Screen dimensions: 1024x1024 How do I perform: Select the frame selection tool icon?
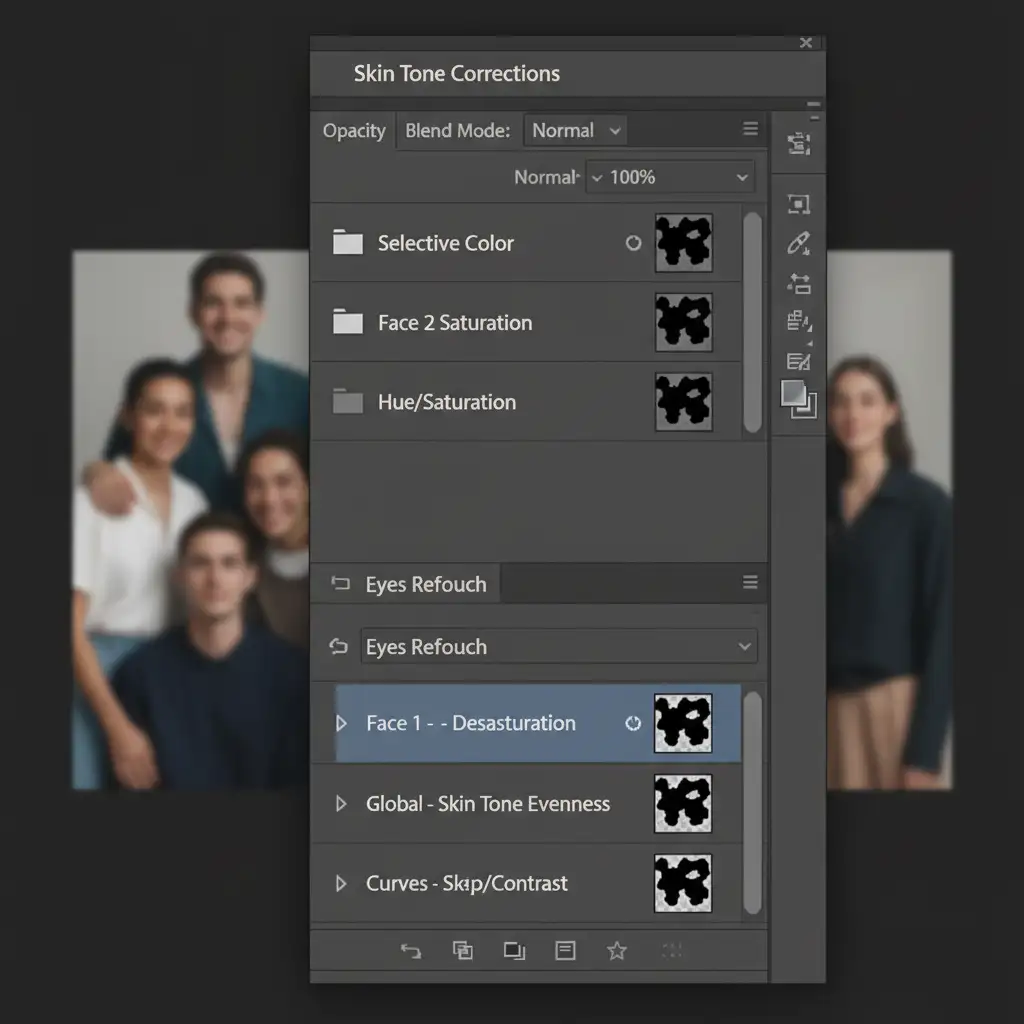(798, 204)
